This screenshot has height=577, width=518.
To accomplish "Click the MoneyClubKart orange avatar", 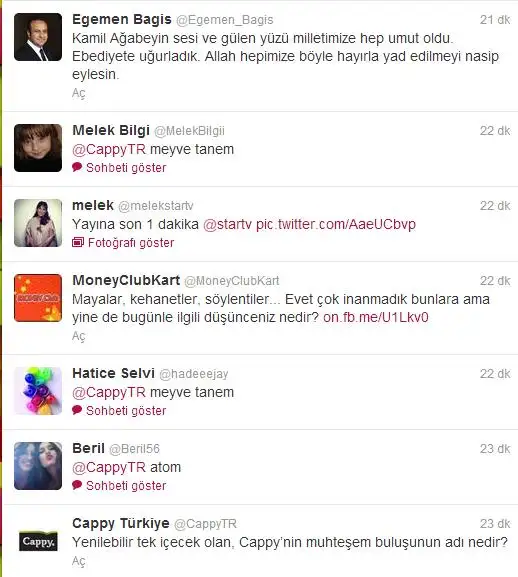I will tap(38, 298).
